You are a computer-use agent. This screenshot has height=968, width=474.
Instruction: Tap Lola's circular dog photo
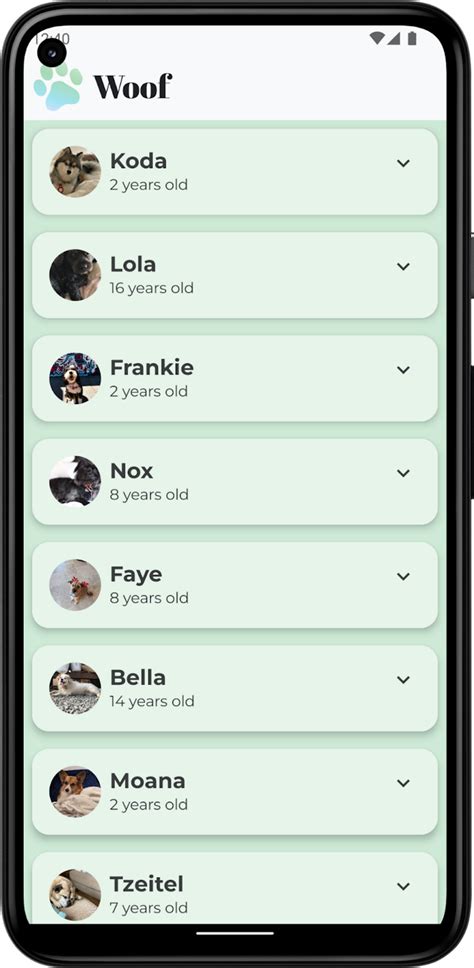point(75,275)
